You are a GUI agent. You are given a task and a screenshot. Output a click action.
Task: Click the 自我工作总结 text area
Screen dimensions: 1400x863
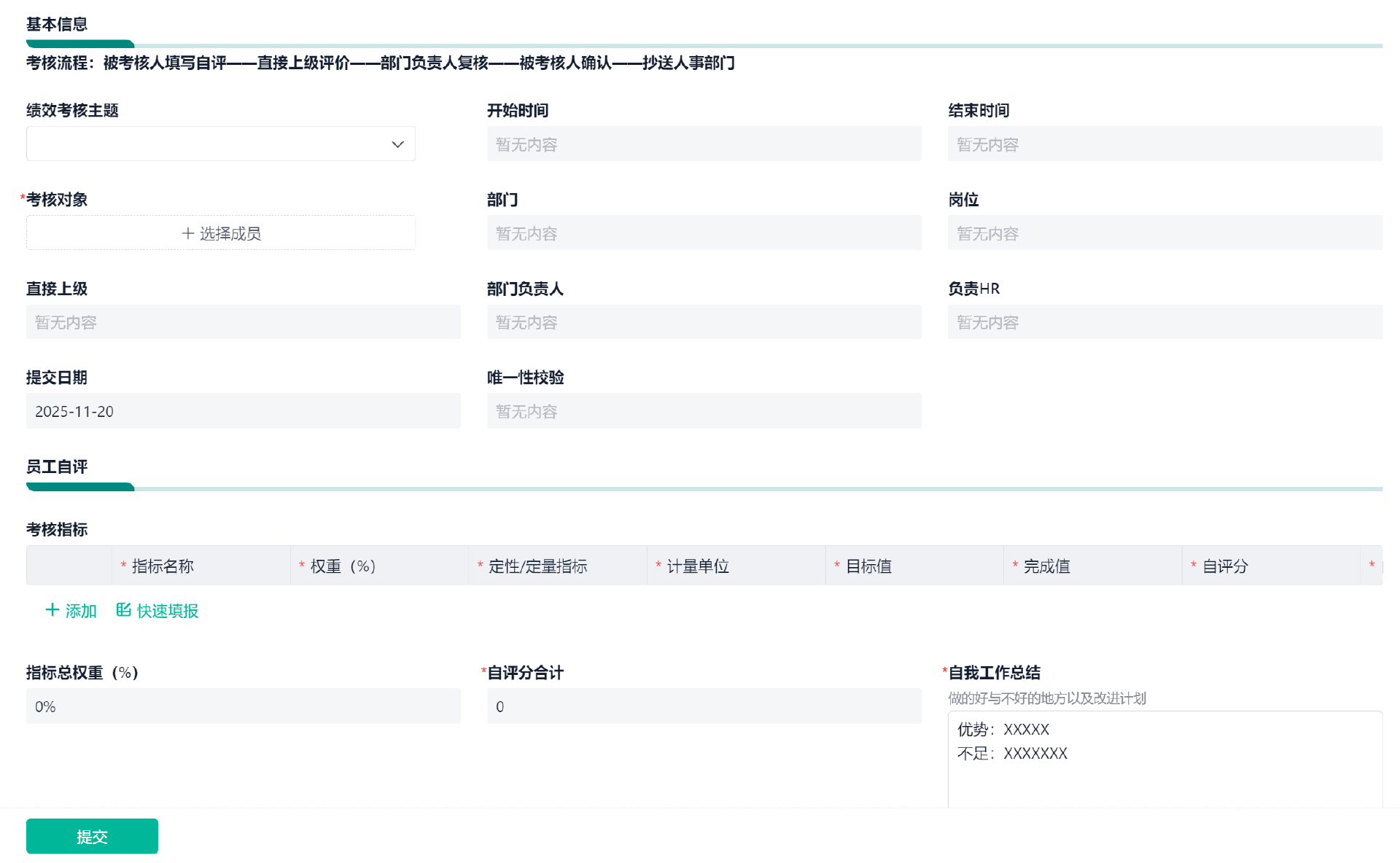tap(1164, 762)
